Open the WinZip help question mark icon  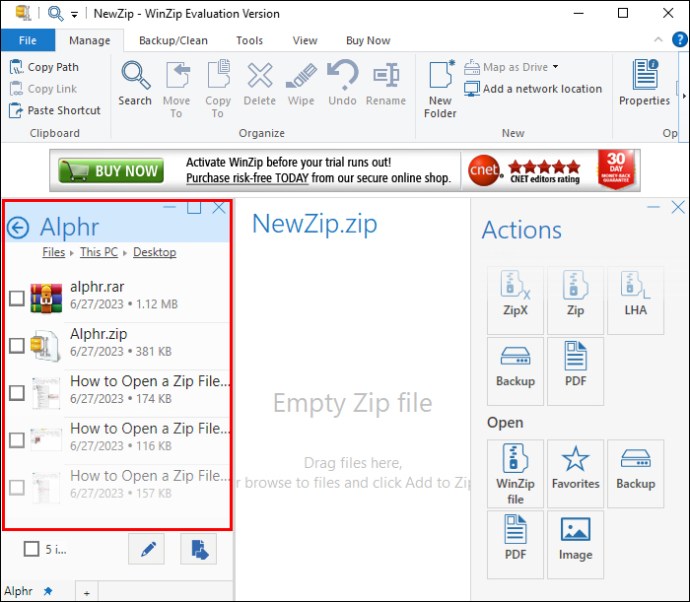tap(680, 40)
